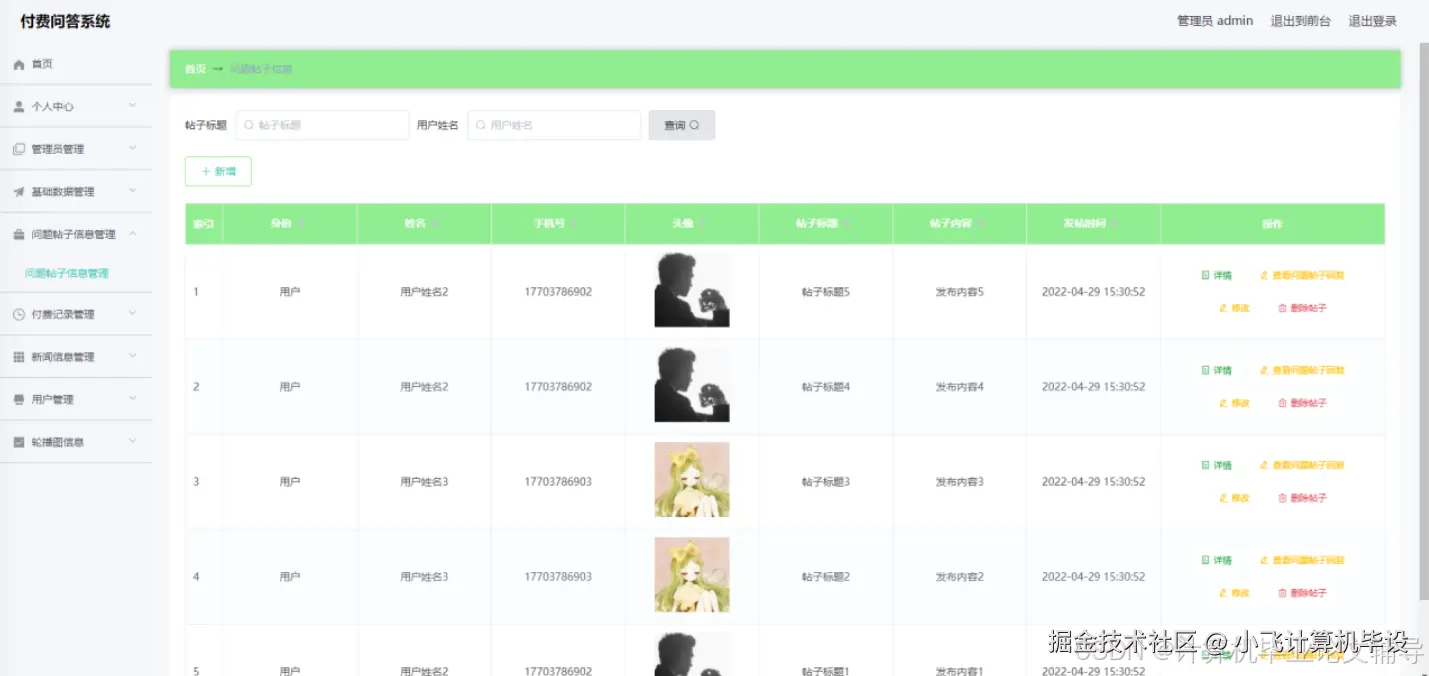Open the 首页 home sidebar item
This screenshot has height=676, width=1429.
76,64
